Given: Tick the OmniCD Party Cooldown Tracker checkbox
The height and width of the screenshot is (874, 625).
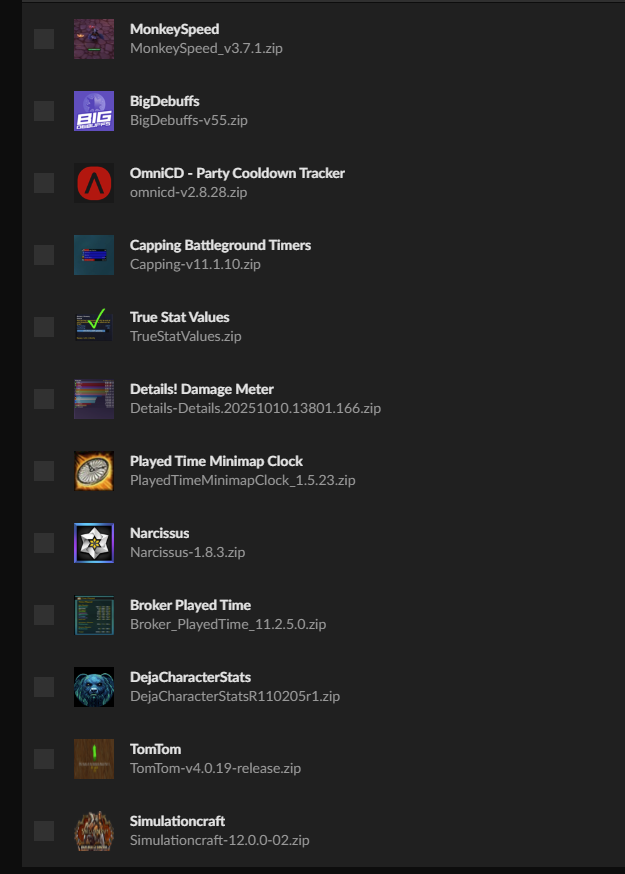Looking at the screenshot, I should (44, 183).
